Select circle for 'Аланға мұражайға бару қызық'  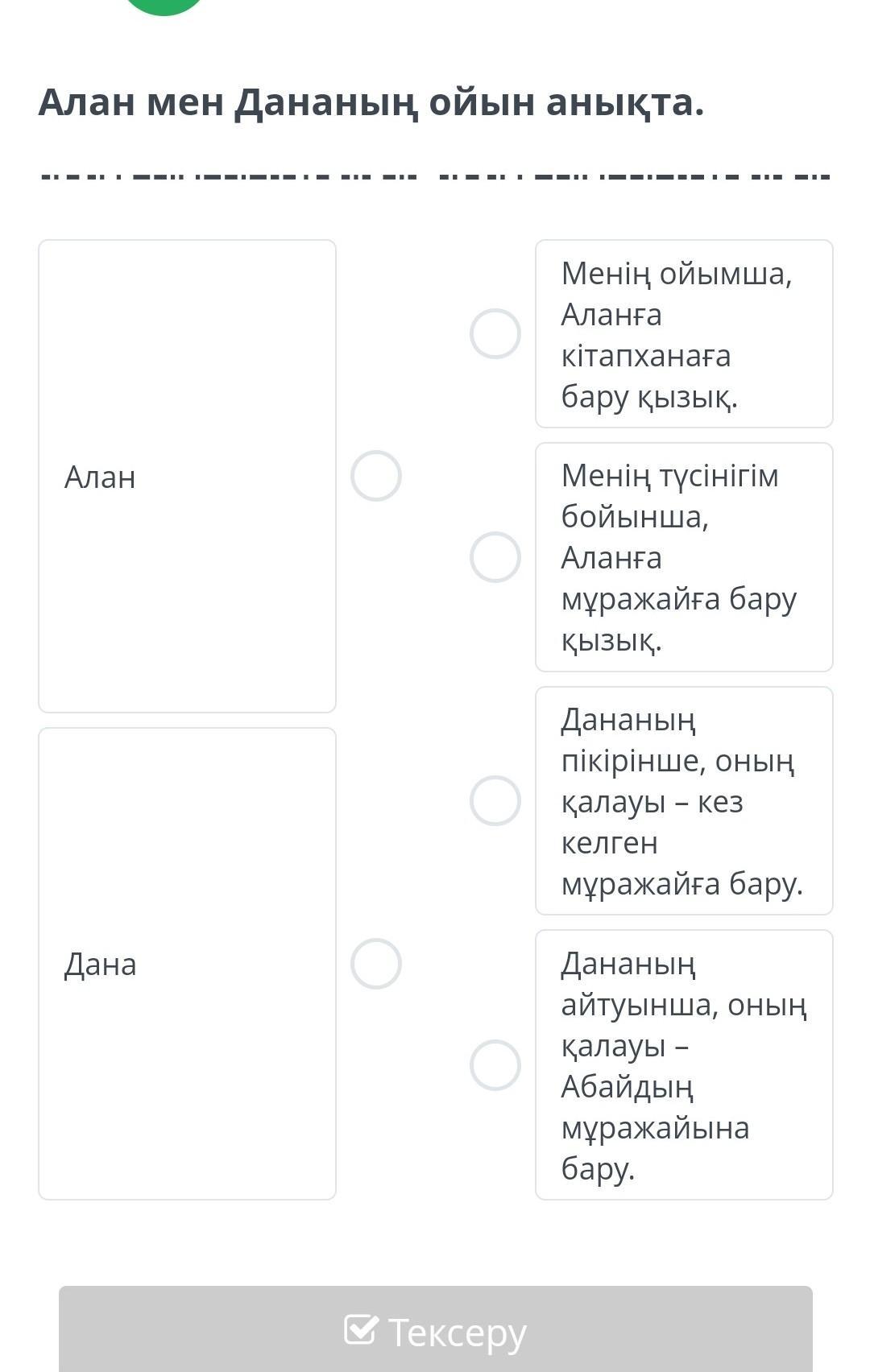[x=495, y=557]
